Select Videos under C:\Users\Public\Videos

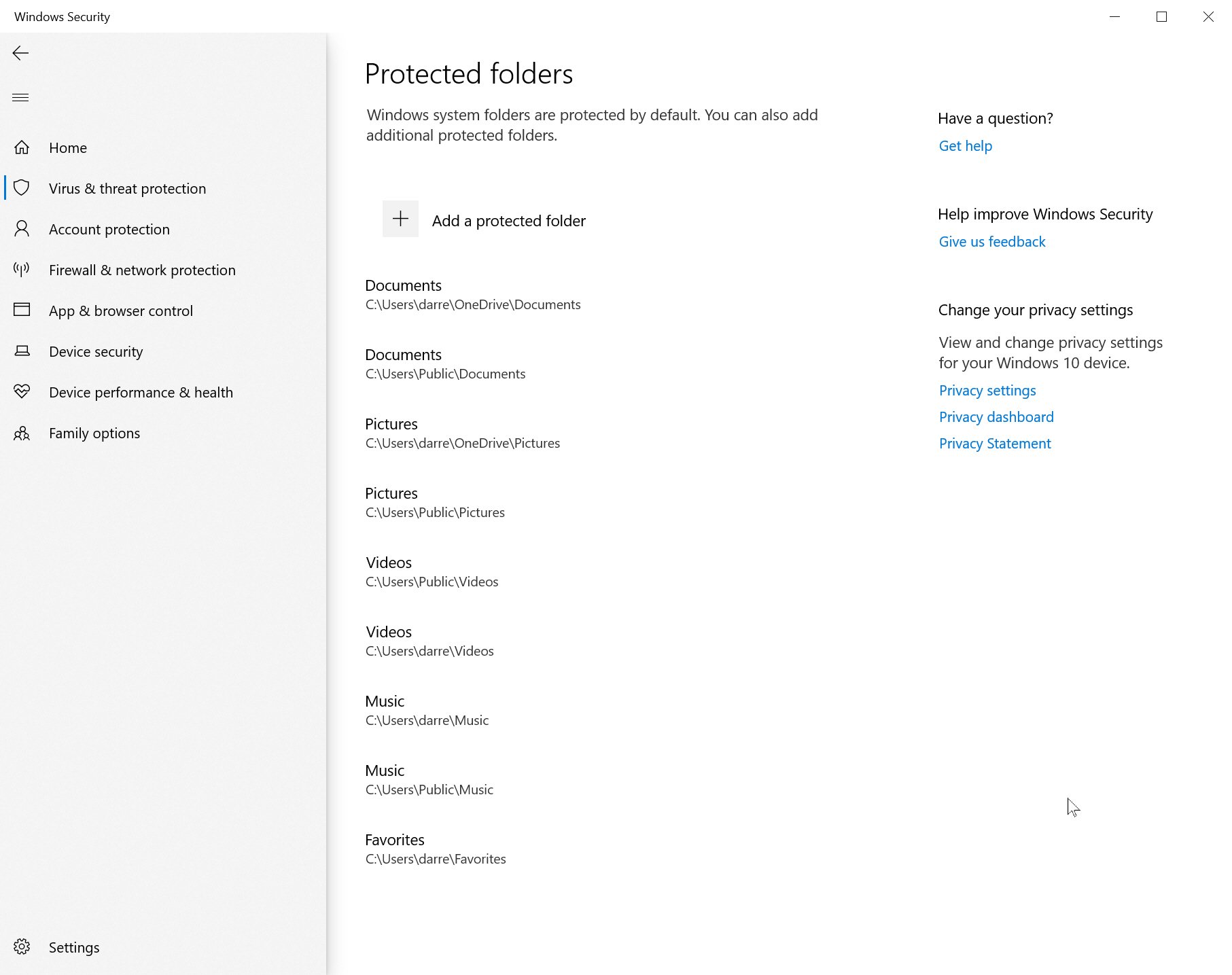click(x=432, y=572)
